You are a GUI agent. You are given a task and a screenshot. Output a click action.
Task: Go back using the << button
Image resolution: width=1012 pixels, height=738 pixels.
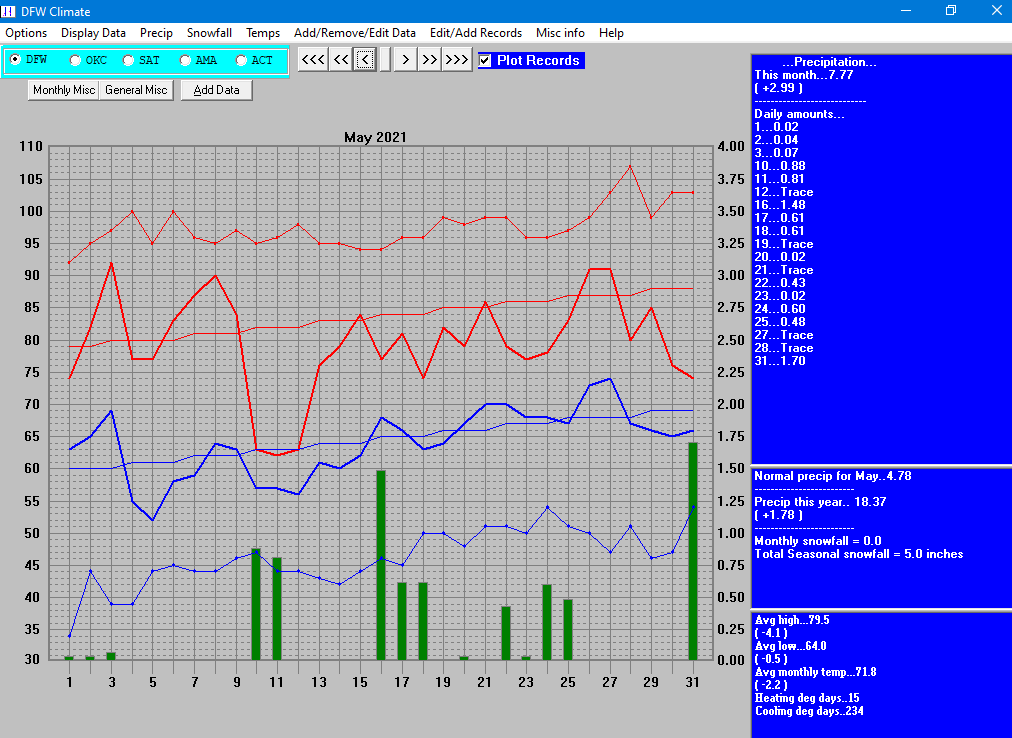(x=341, y=60)
